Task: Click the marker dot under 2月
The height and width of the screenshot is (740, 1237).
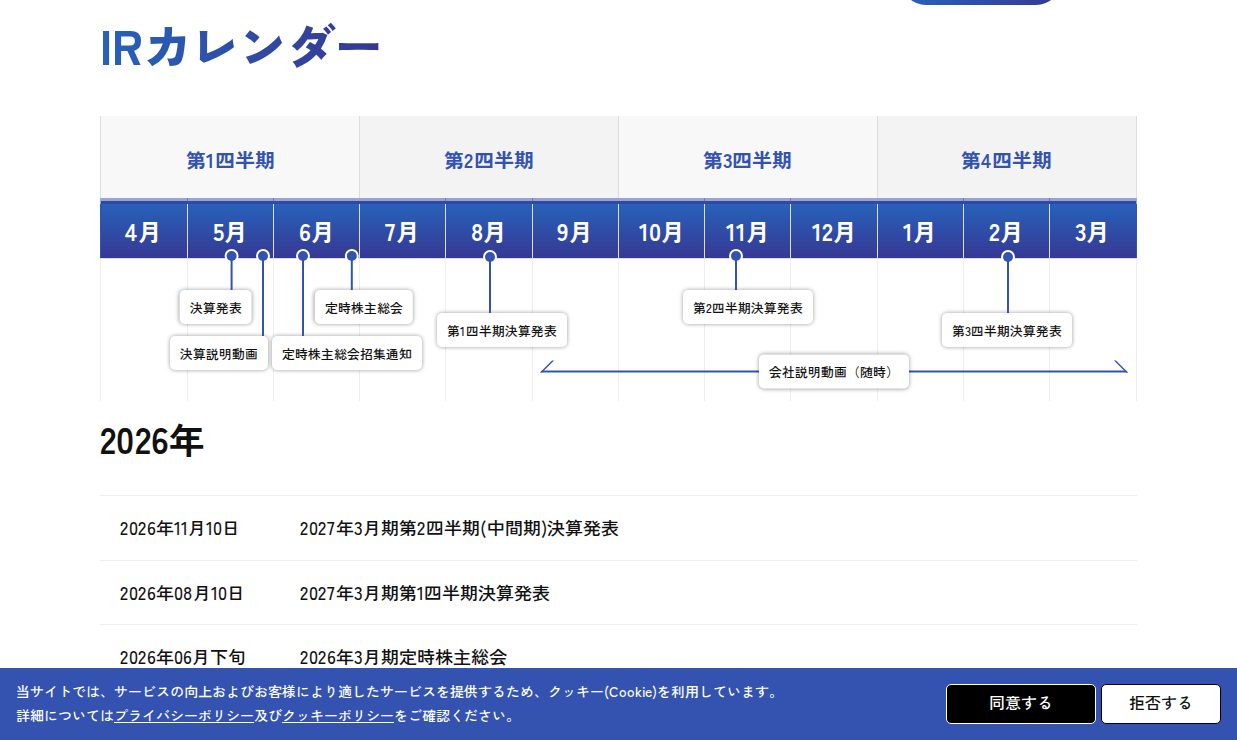Action: click(x=1008, y=257)
